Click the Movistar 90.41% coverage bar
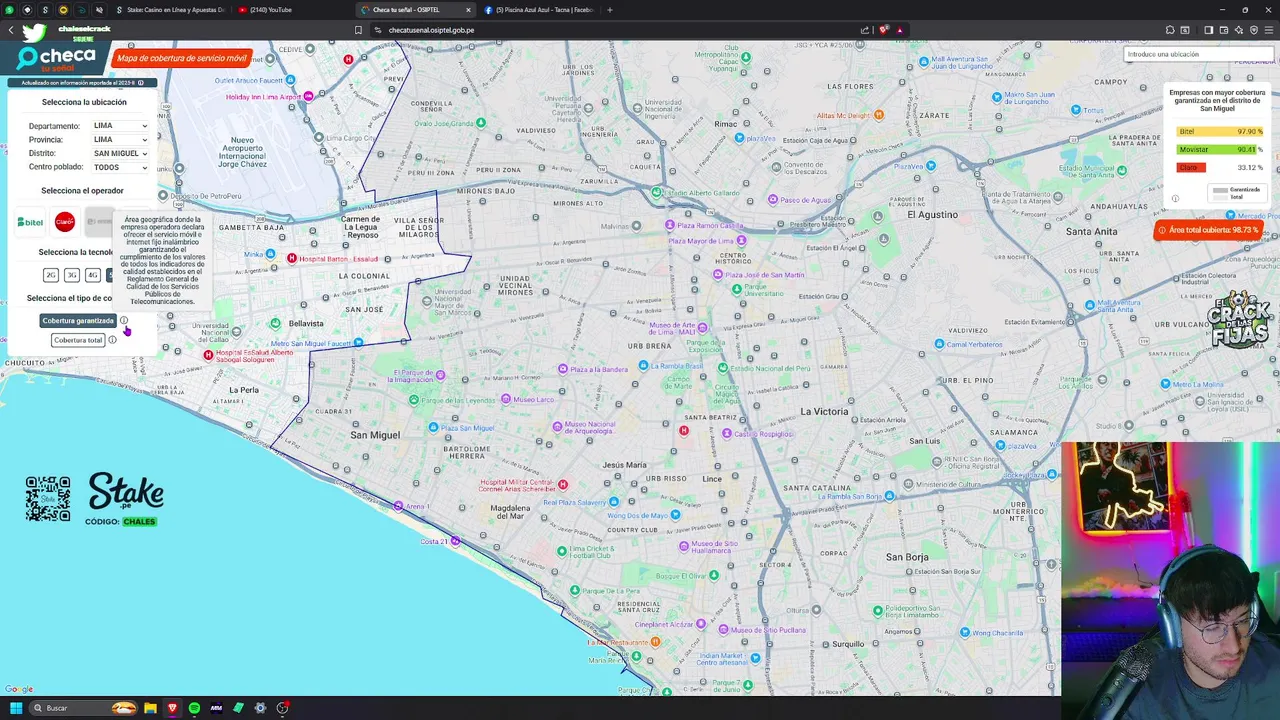Viewport: 1280px width, 720px height. (x=1216, y=150)
